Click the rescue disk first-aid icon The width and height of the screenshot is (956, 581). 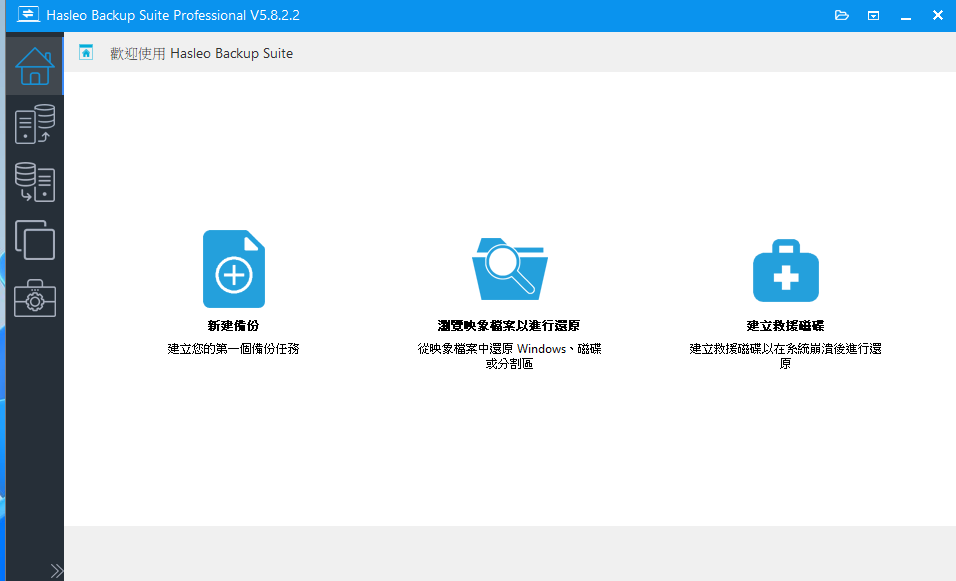coord(785,270)
